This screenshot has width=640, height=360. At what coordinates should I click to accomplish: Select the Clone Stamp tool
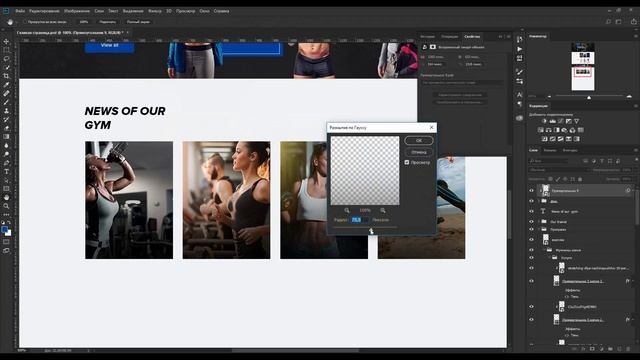click(6, 111)
